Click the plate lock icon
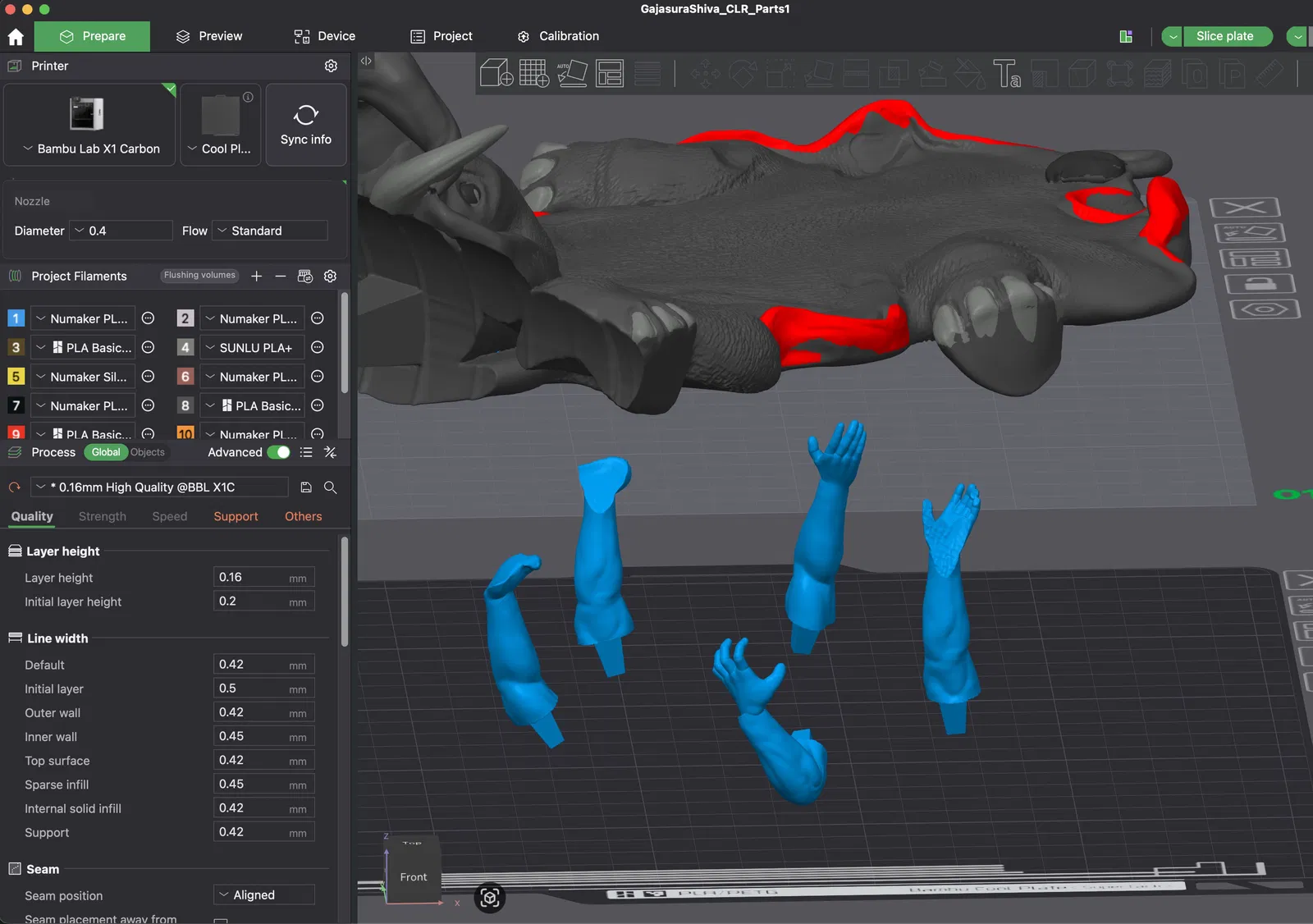This screenshot has height=924, width=1313. coord(1260,284)
